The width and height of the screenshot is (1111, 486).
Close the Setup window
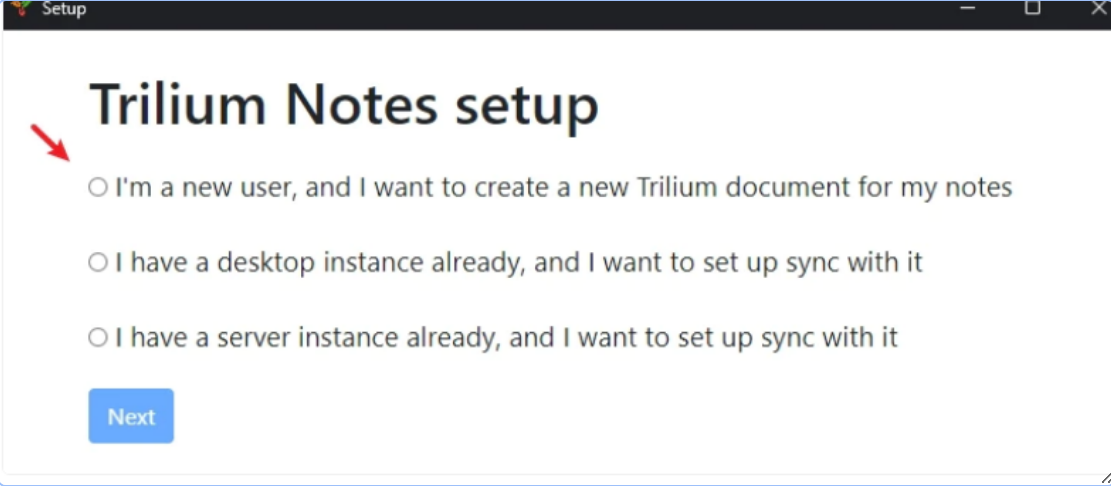click(x=1098, y=8)
